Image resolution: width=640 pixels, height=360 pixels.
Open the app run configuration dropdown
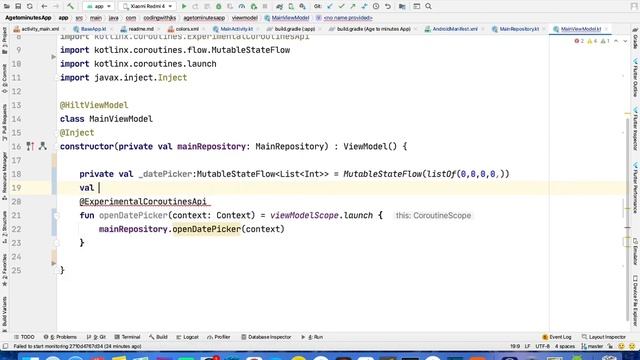(x=98, y=7)
